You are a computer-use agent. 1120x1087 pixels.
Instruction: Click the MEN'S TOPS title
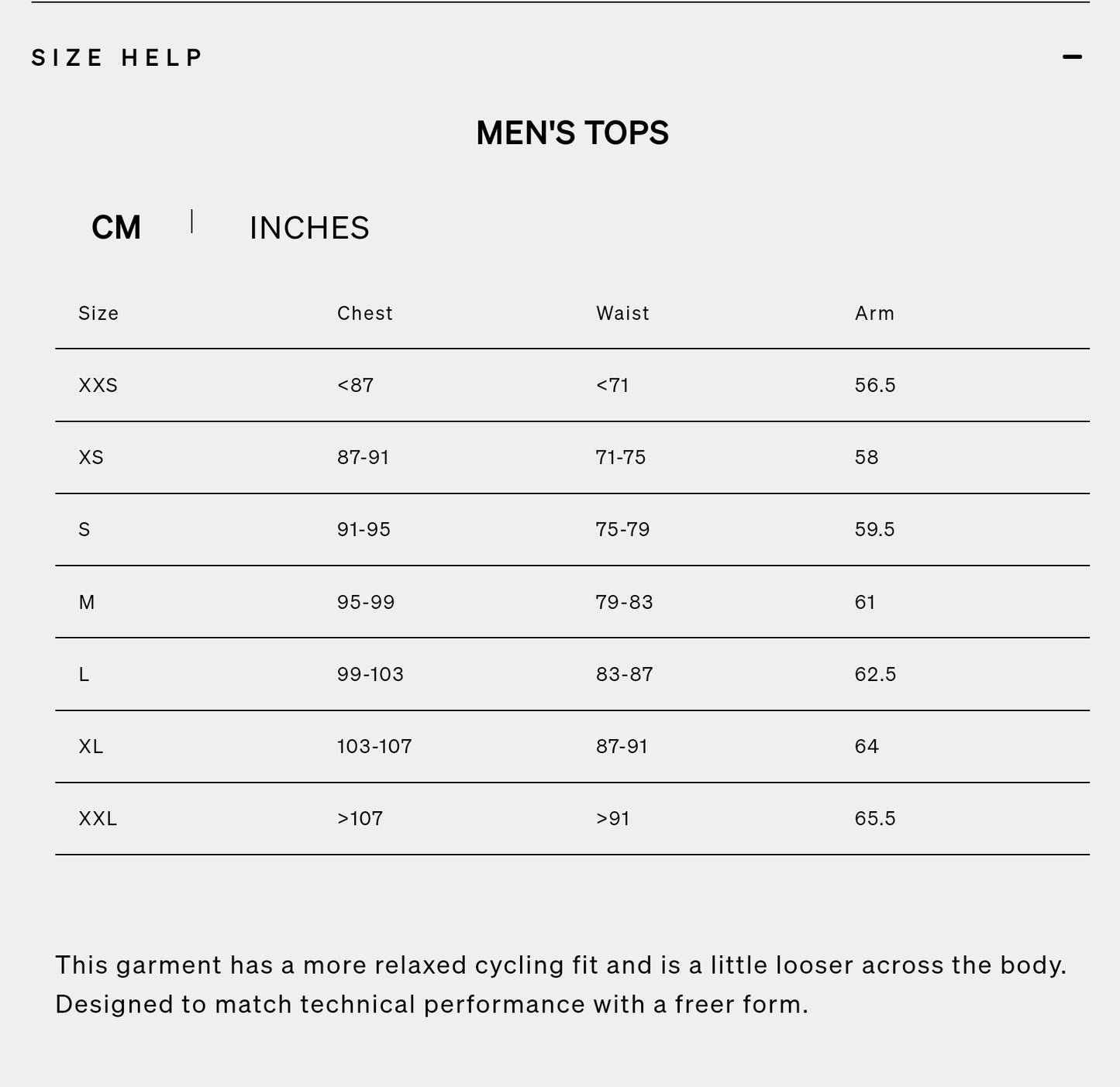572,133
